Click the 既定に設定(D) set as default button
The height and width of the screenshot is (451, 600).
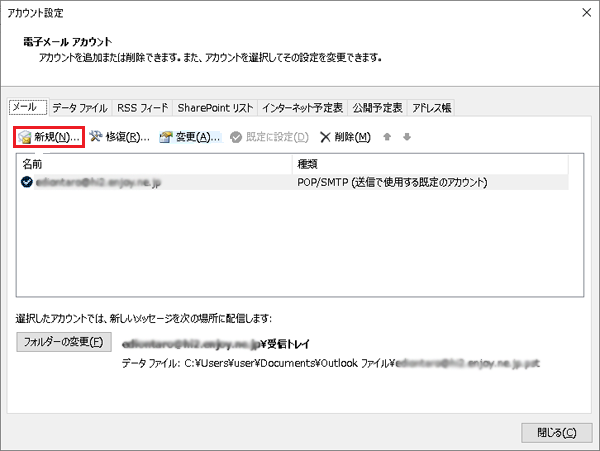click(x=269, y=137)
